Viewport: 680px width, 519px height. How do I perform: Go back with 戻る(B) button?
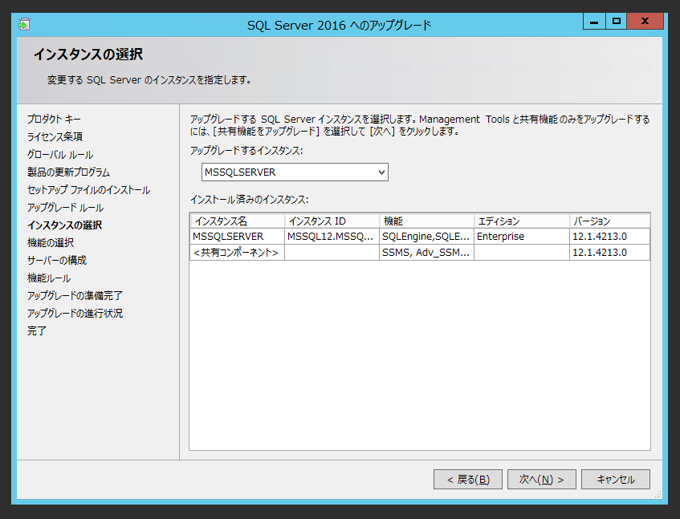point(468,479)
